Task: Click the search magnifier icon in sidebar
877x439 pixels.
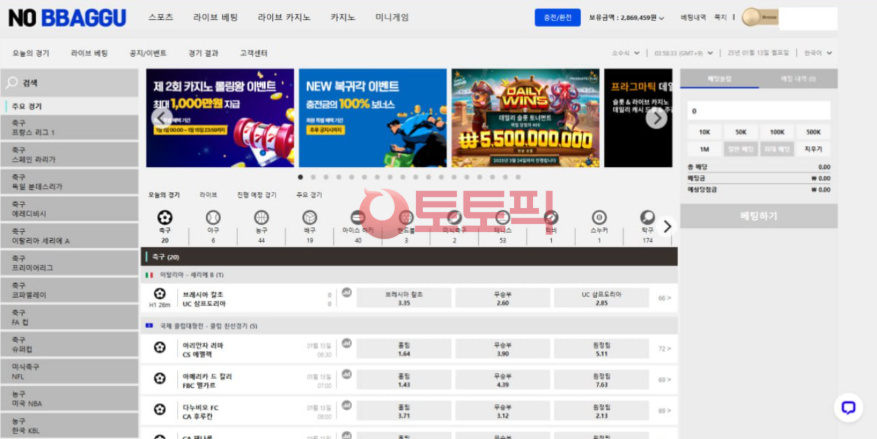Action: tap(11, 84)
